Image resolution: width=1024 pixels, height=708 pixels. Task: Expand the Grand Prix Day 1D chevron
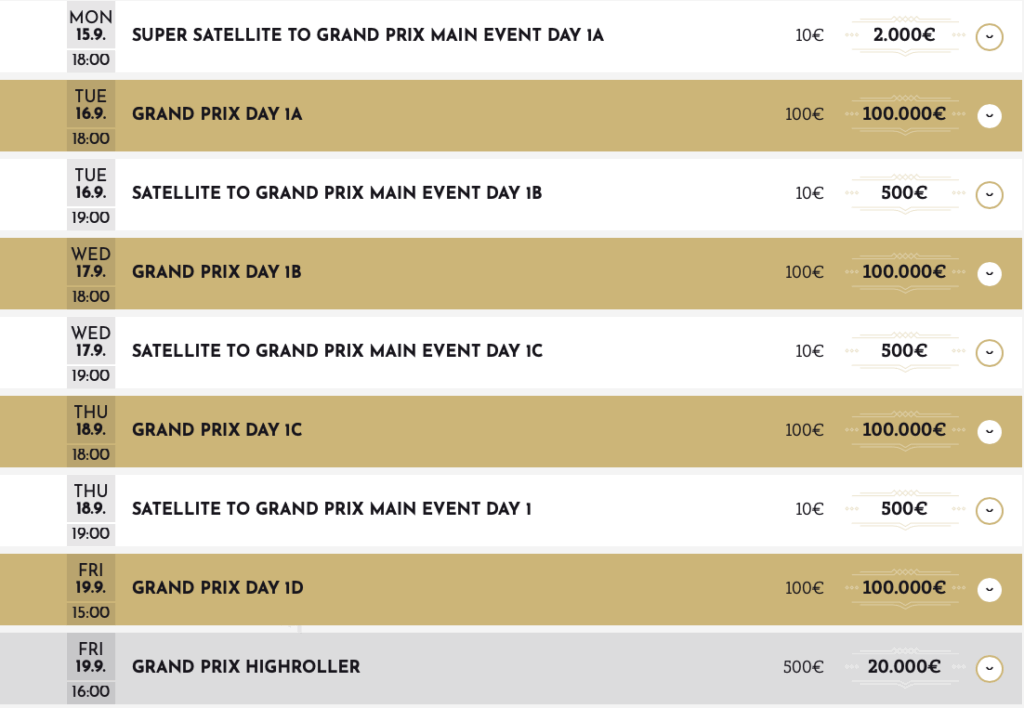tap(989, 589)
